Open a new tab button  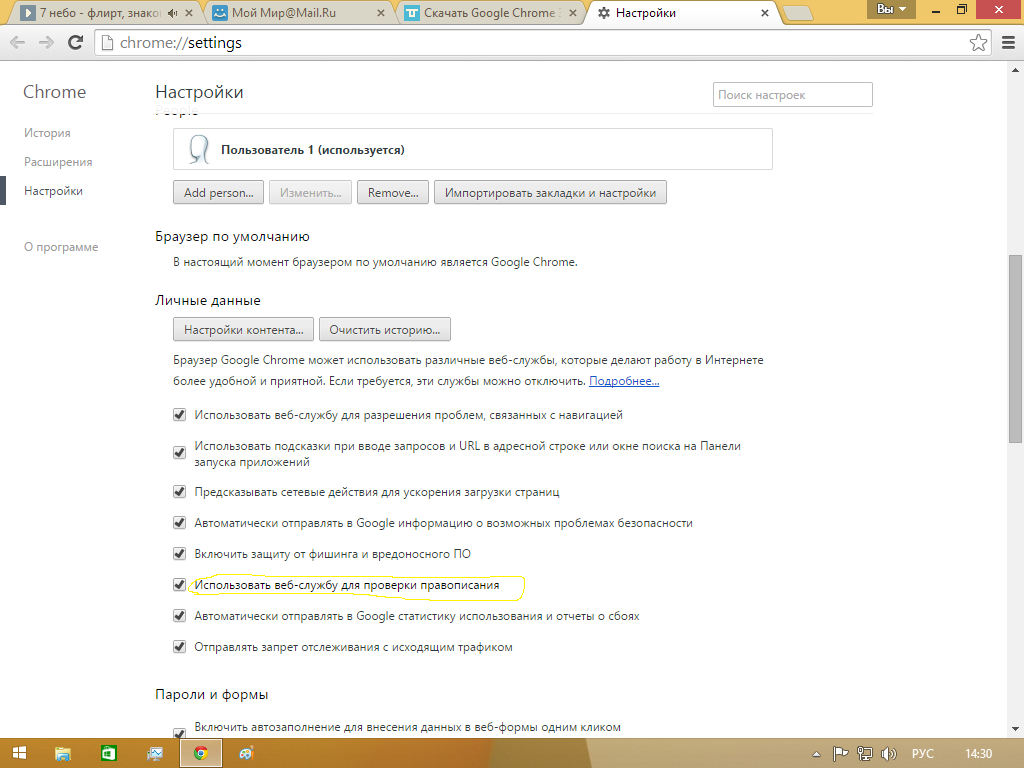tap(797, 13)
